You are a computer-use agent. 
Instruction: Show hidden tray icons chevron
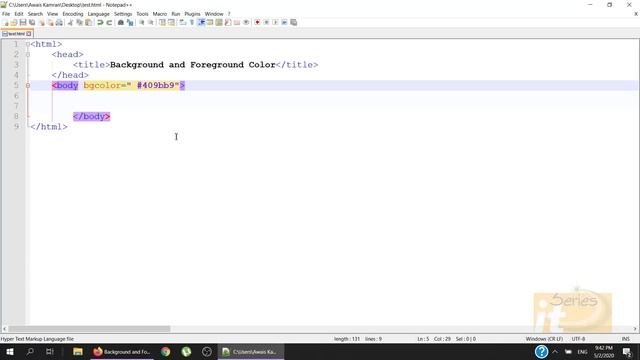coord(555,351)
